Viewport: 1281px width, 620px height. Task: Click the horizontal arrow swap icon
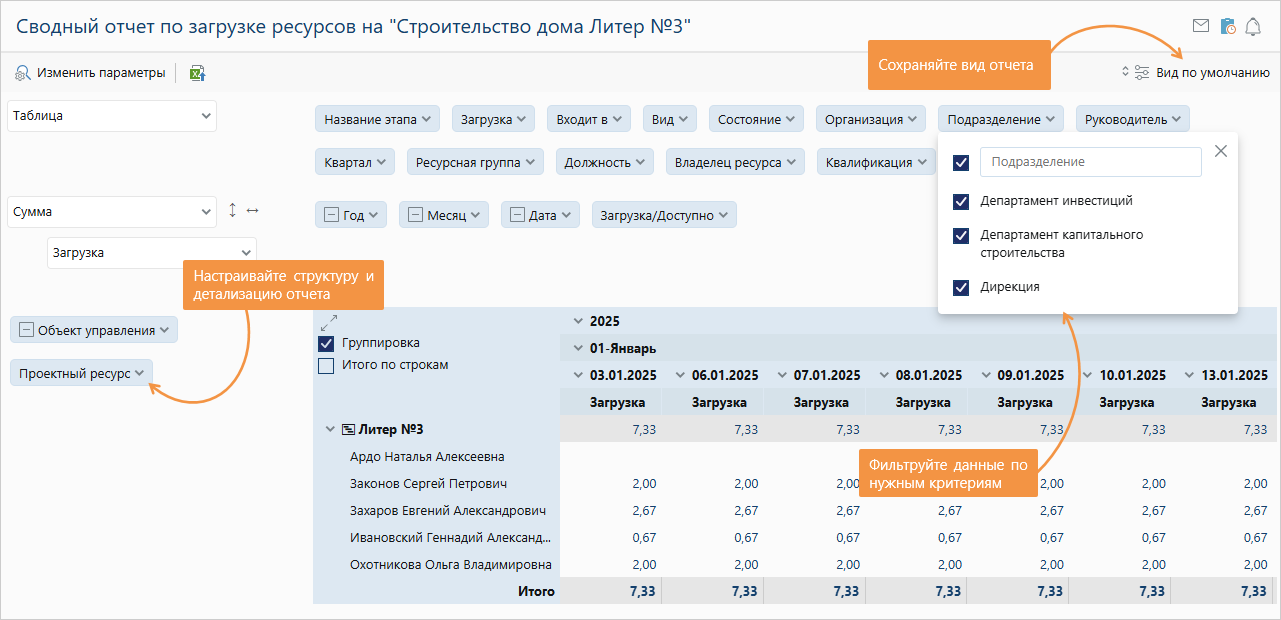click(252, 210)
